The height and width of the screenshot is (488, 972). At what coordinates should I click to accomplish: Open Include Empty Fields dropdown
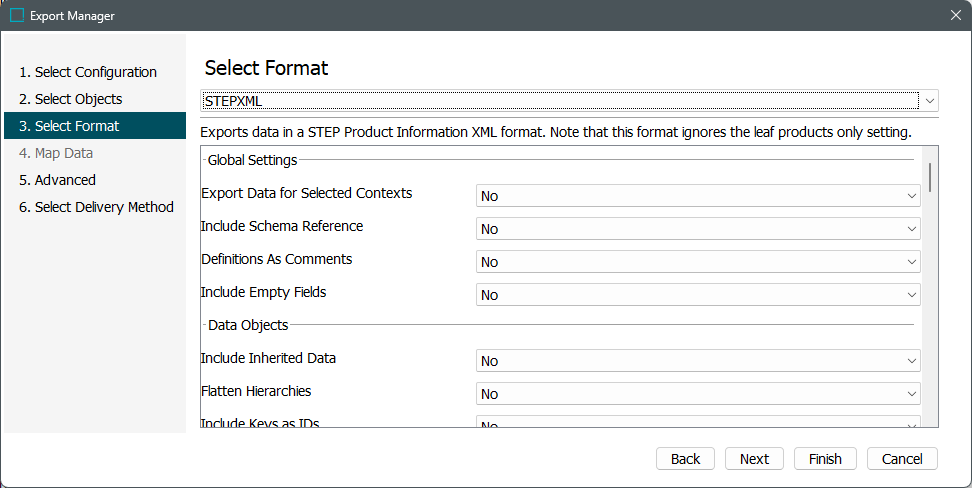point(698,295)
